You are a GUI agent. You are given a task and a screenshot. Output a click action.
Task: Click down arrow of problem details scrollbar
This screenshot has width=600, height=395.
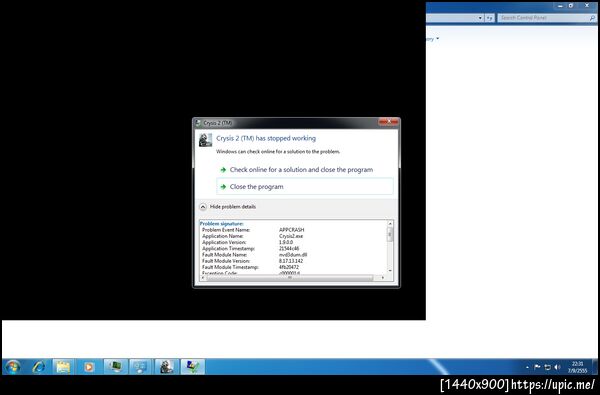point(390,271)
